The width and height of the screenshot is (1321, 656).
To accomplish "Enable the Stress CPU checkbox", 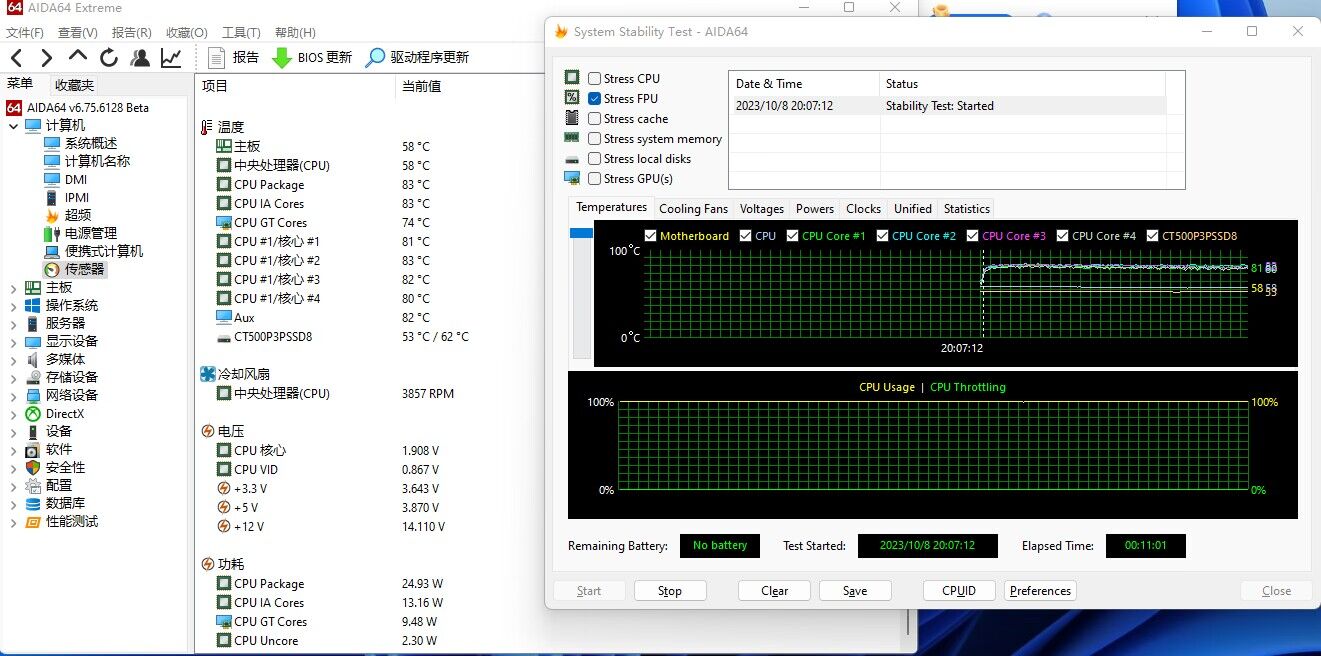I will [x=595, y=79].
